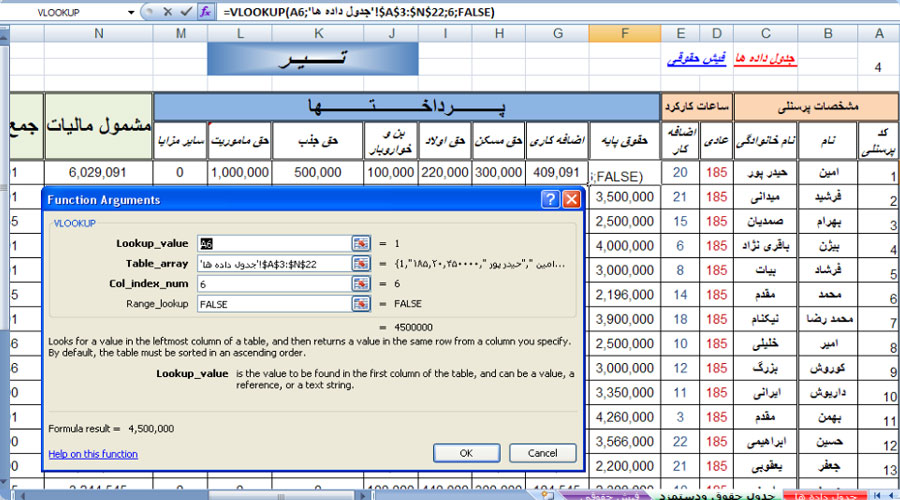The height and width of the screenshot is (500, 900).
Task: Click inside the Range_lookup FALSE field
Action: (x=272, y=304)
